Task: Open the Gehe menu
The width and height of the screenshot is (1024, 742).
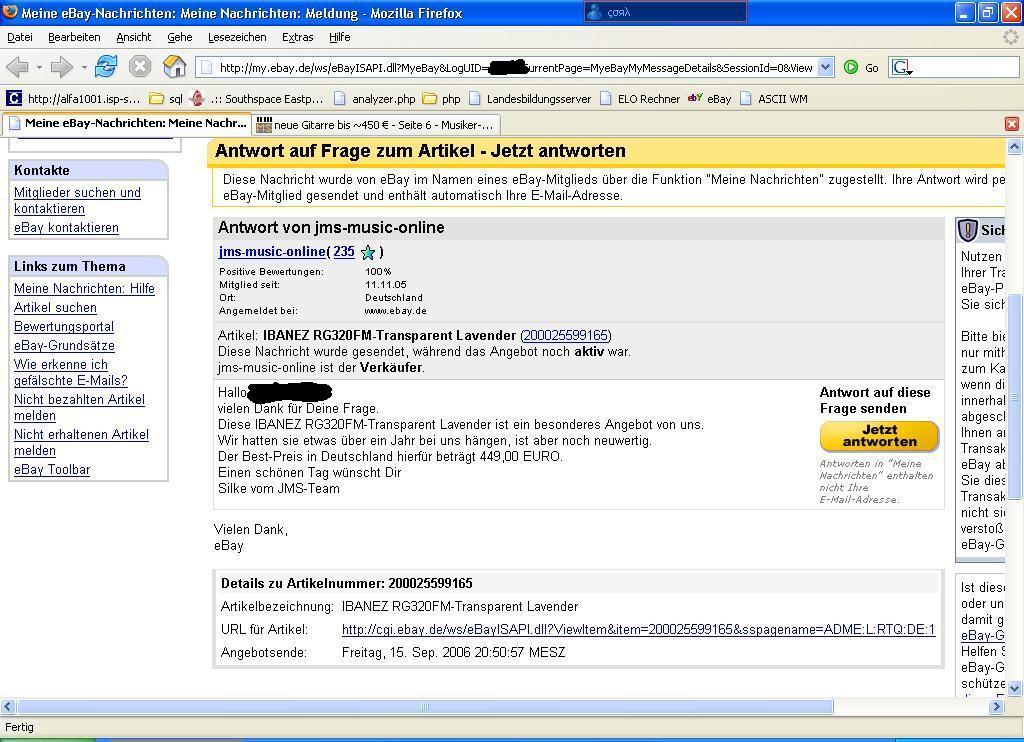Action: click(180, 37)
